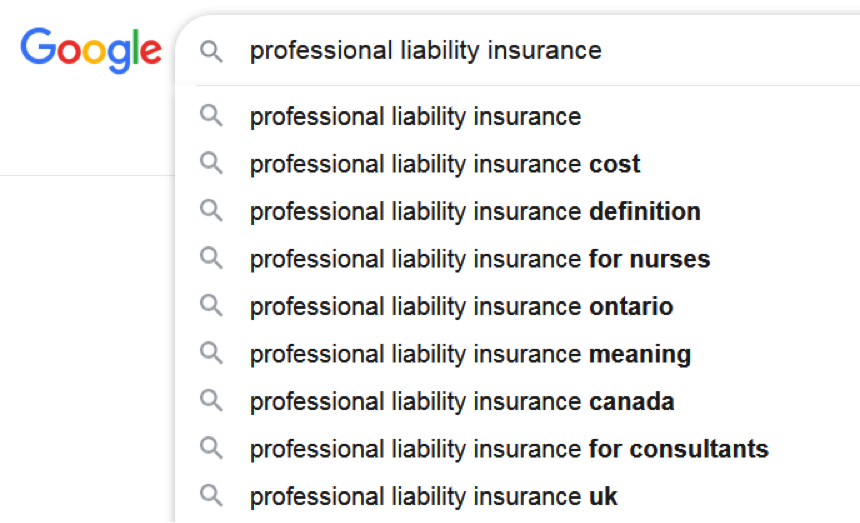Click magnifier icon beside the 'meaning' suggestion

[x=211, y=353]
